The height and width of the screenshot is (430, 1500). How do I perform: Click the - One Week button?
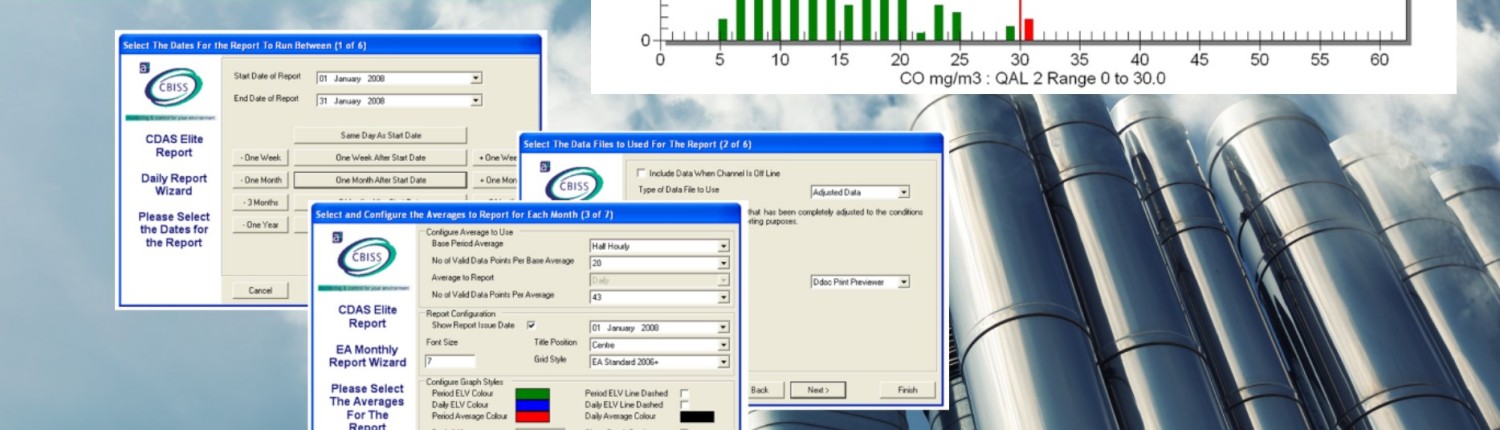(x=262, y=158)
